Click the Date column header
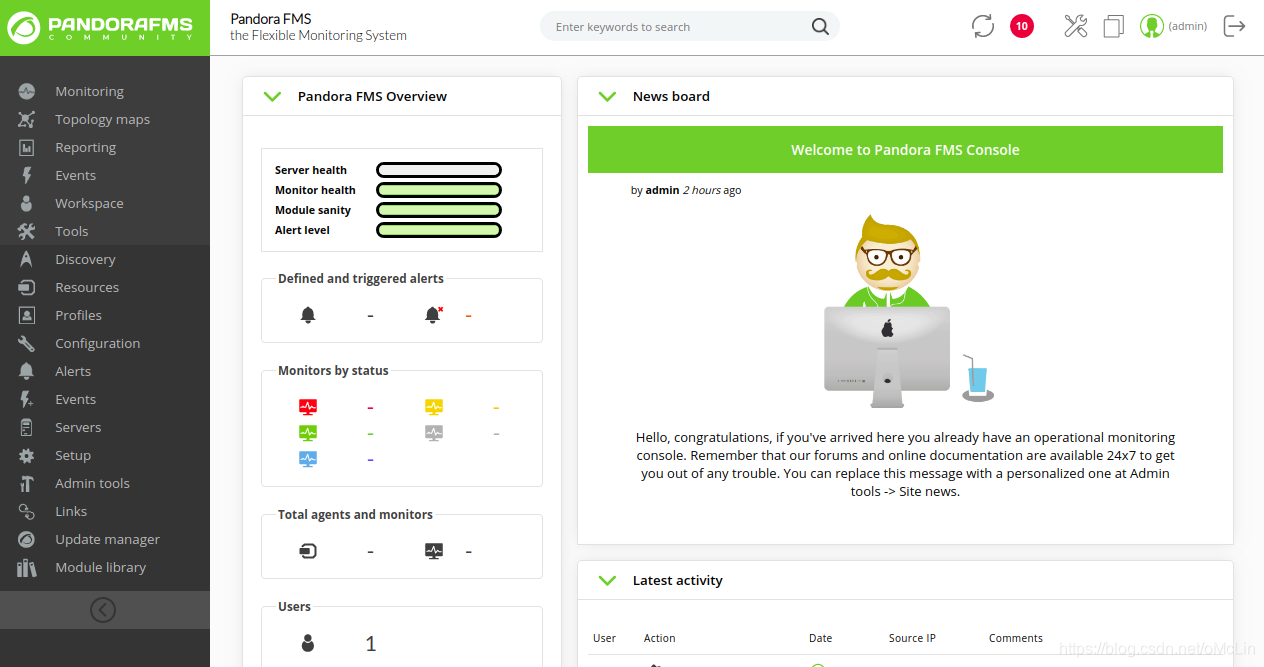This screenshot has width=1264, height=667. click(x=820, y=638)
